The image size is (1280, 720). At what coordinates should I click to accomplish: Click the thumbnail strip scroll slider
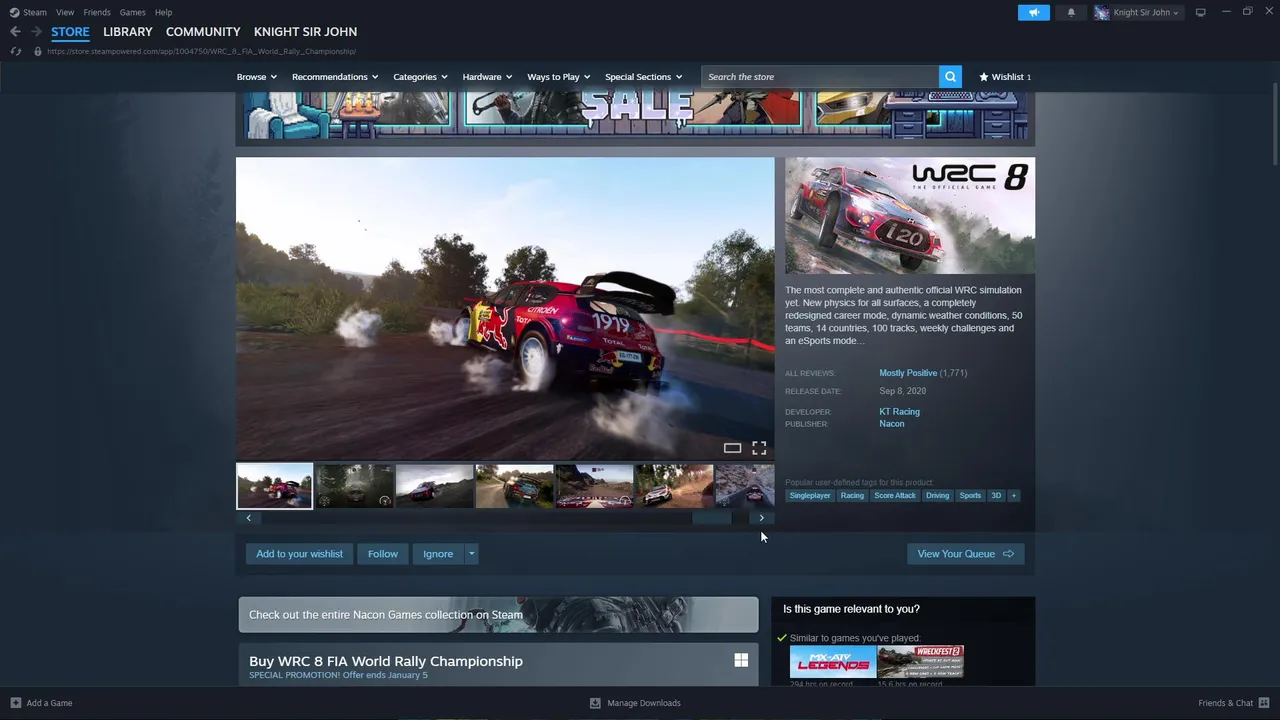(712, 518)
